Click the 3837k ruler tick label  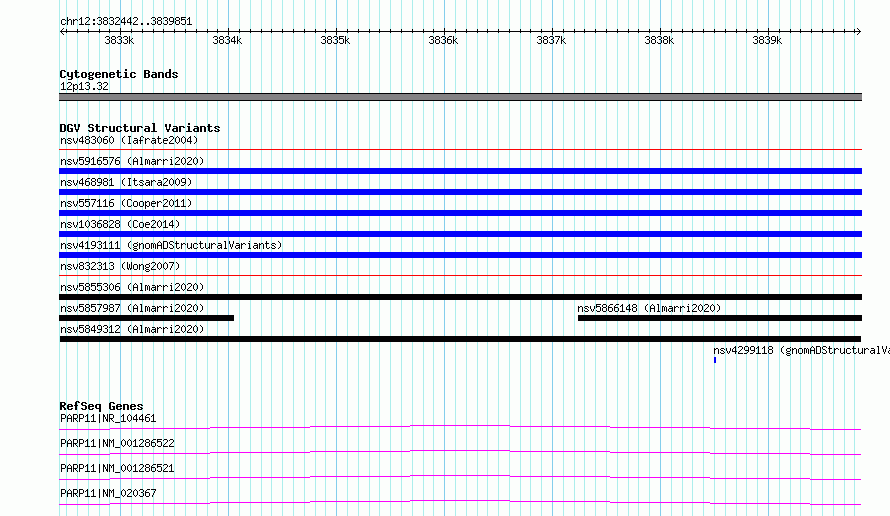pyautogui.click(x=551, y=40)
